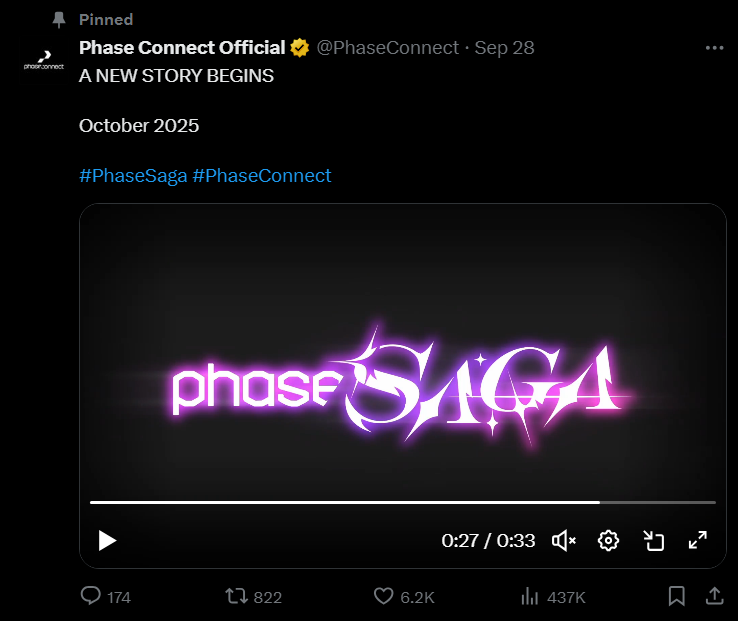View post analytics showing 437K views
Image resolution: width=738 pixels, height=621 pixels.
coord(530,597)
